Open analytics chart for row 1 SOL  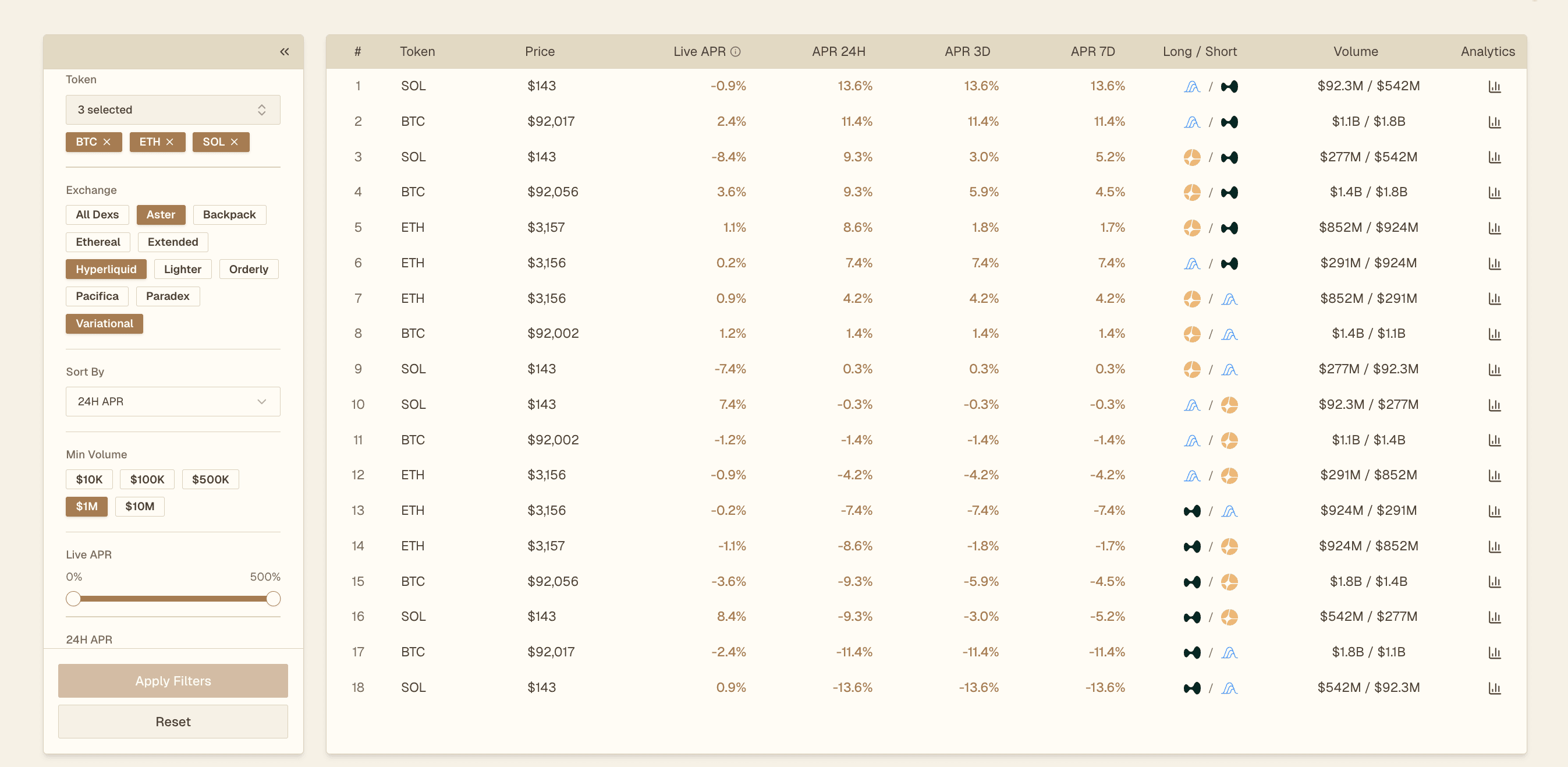(1493, 87)
